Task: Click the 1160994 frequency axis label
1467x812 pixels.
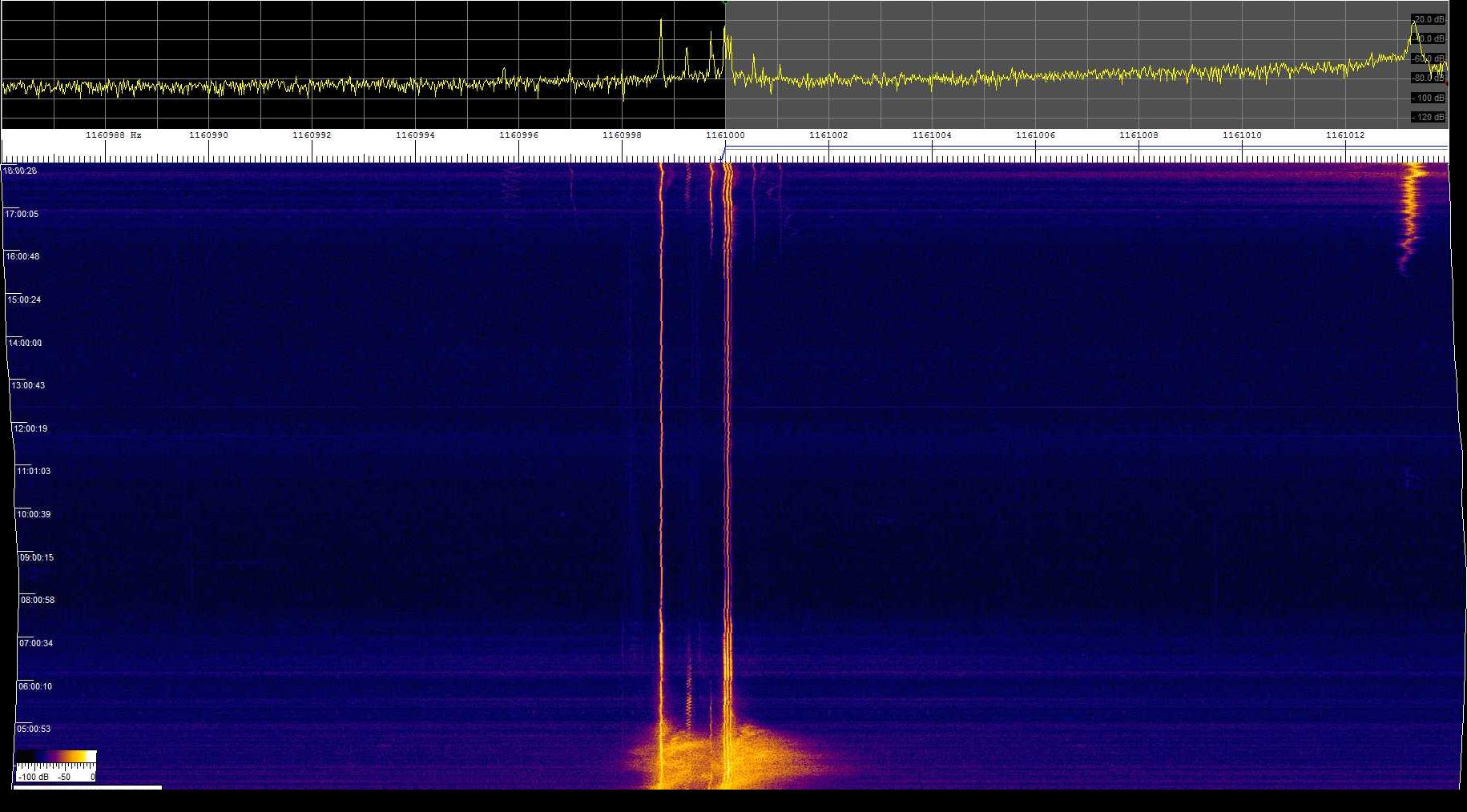Action: pyautogui.click(x=415, y=135)
